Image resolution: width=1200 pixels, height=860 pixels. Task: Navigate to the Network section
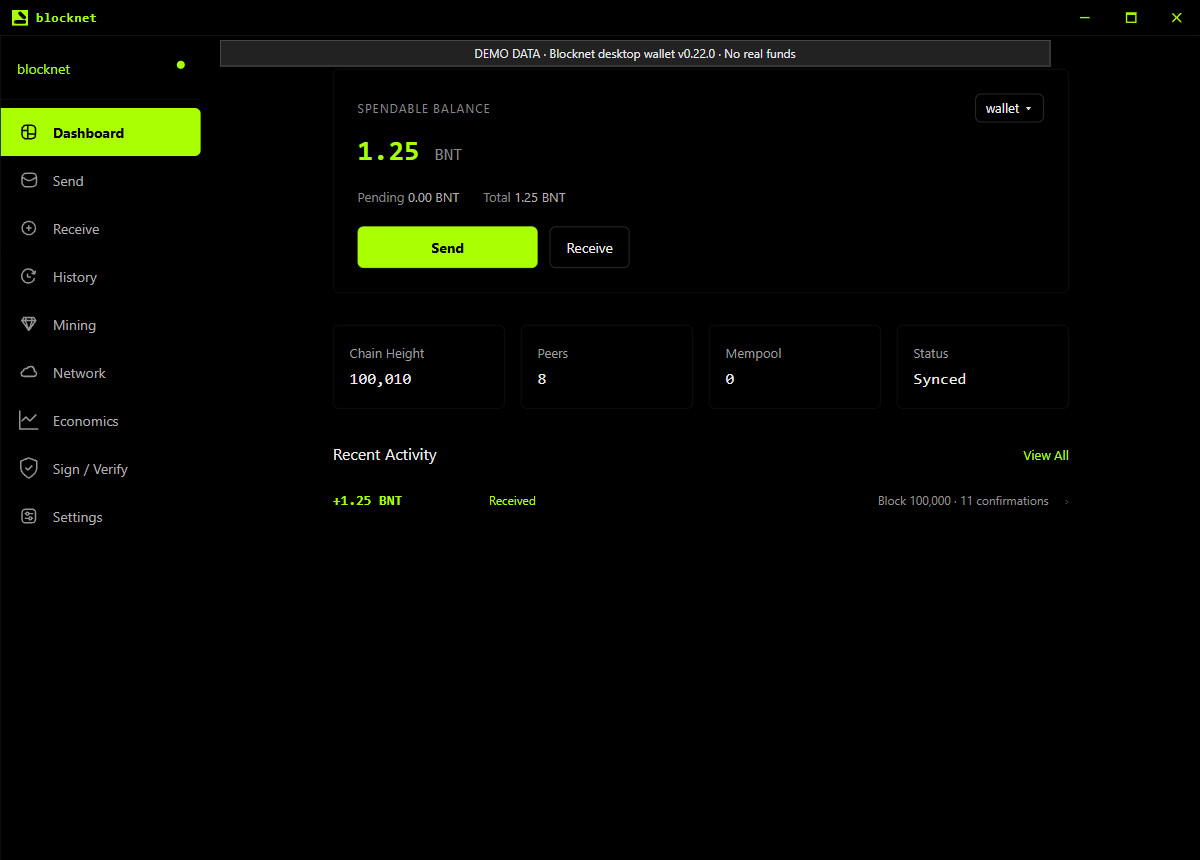click(x=100, y=373)
